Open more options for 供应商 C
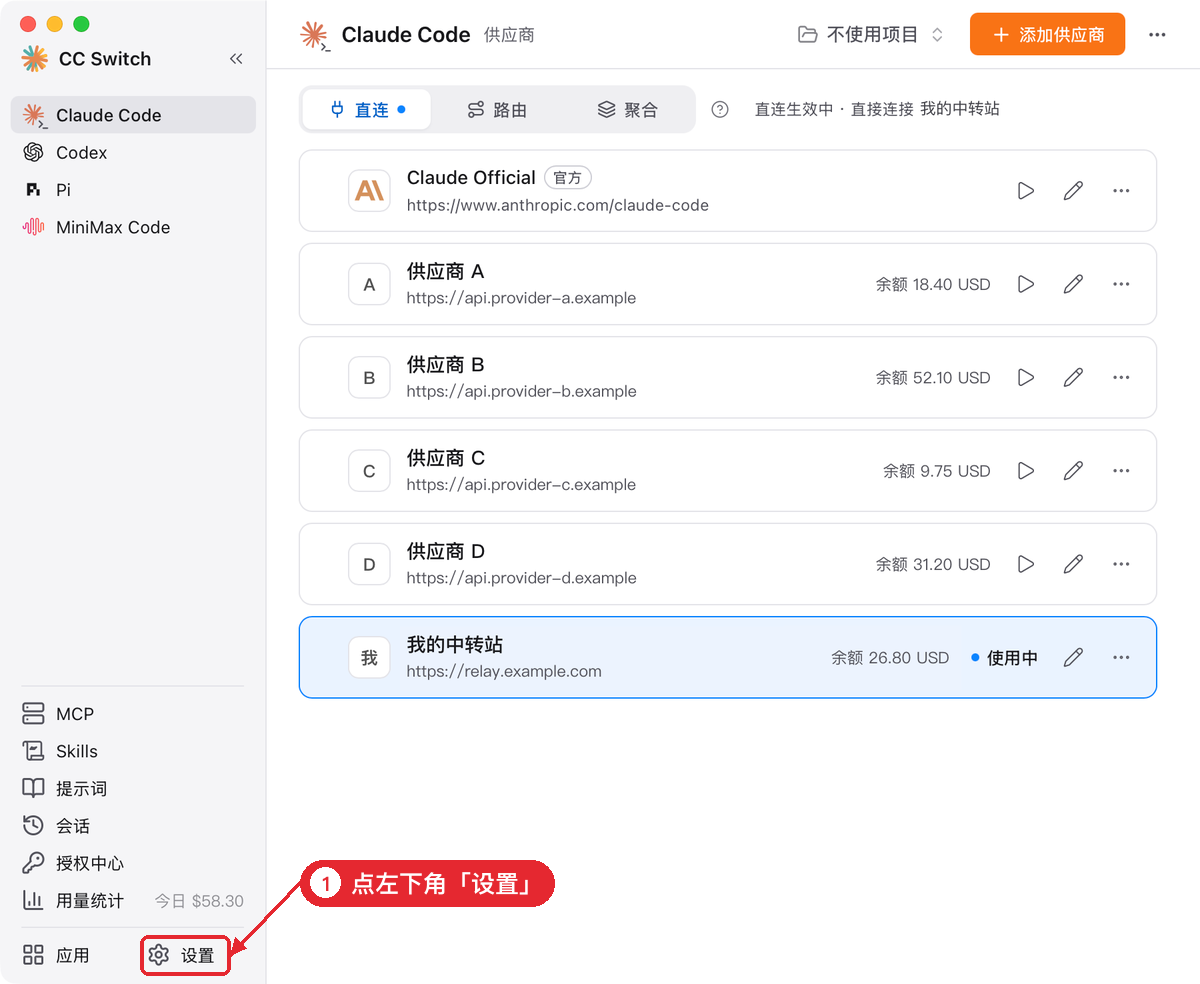Image resolution: width=1200 pixels, height=984 pixels. [x=1121, y=470]
